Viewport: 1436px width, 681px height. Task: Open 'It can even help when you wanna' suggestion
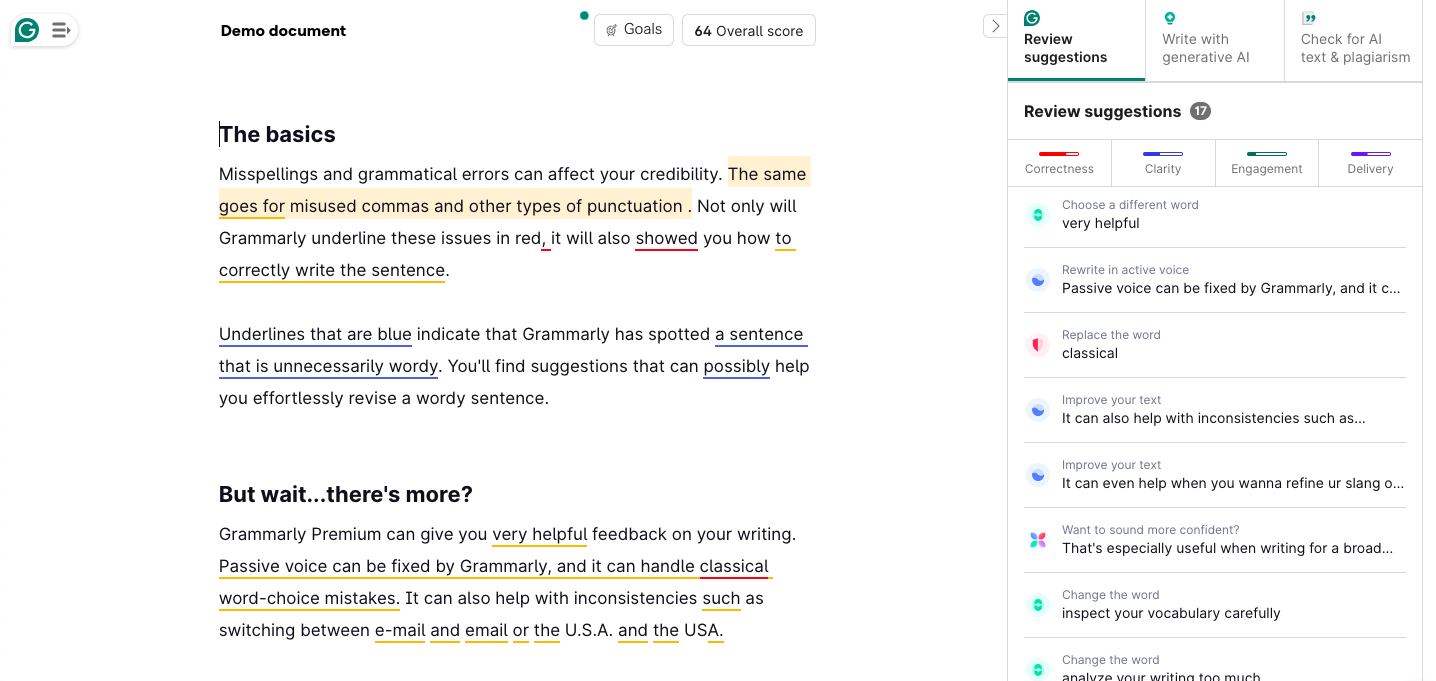coord(1215,475)
